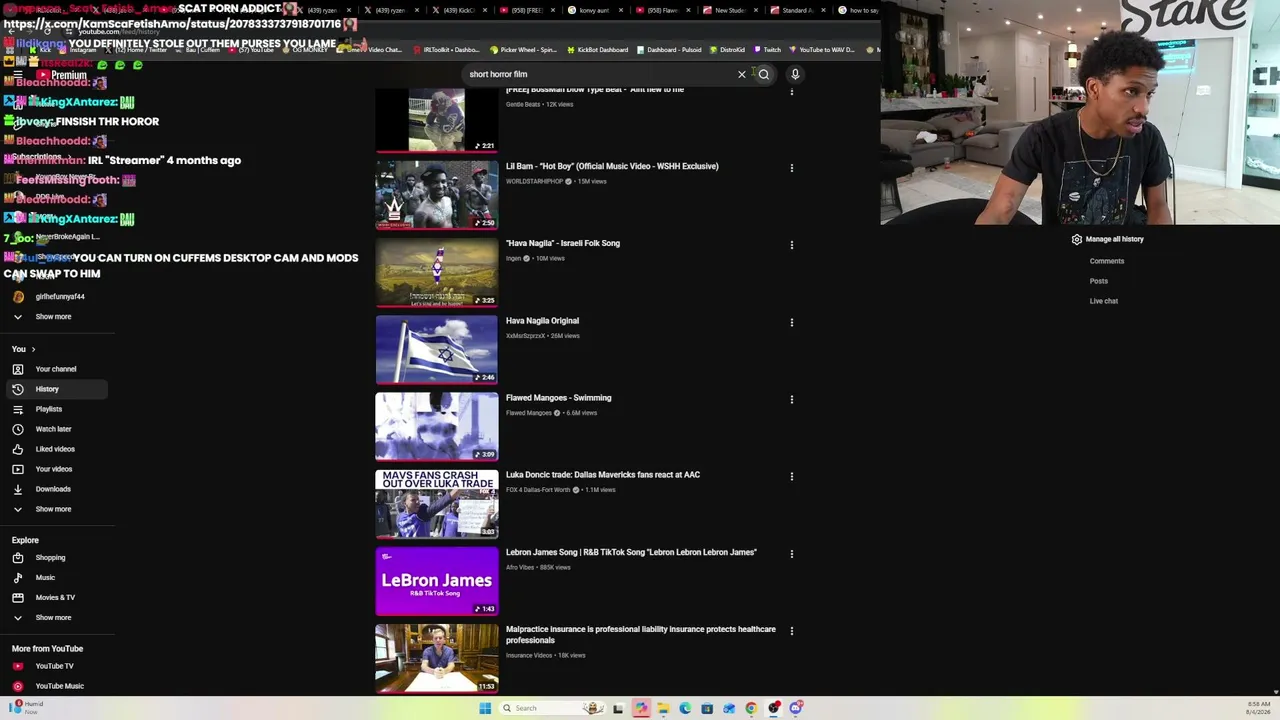The width and height of the screenshot is (1280, 720).
Task: Play the LeBron James purple thumbnail
Action: tap(437, 581)
